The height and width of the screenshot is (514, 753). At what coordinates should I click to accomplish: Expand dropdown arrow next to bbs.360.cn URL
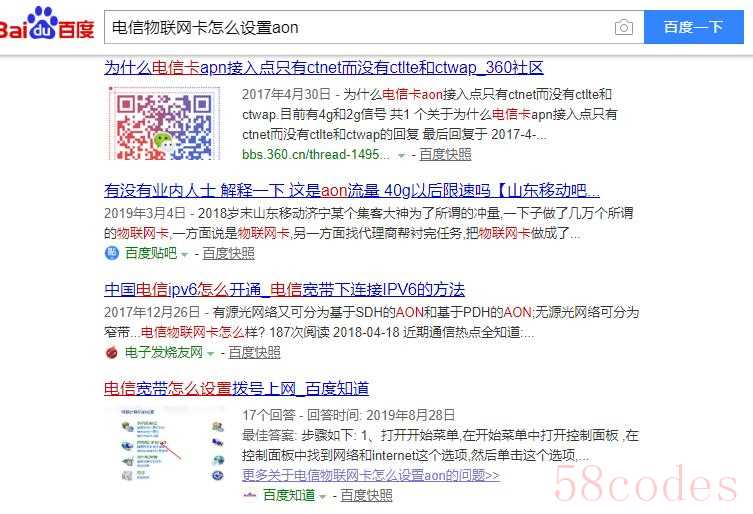coord(401,156)
